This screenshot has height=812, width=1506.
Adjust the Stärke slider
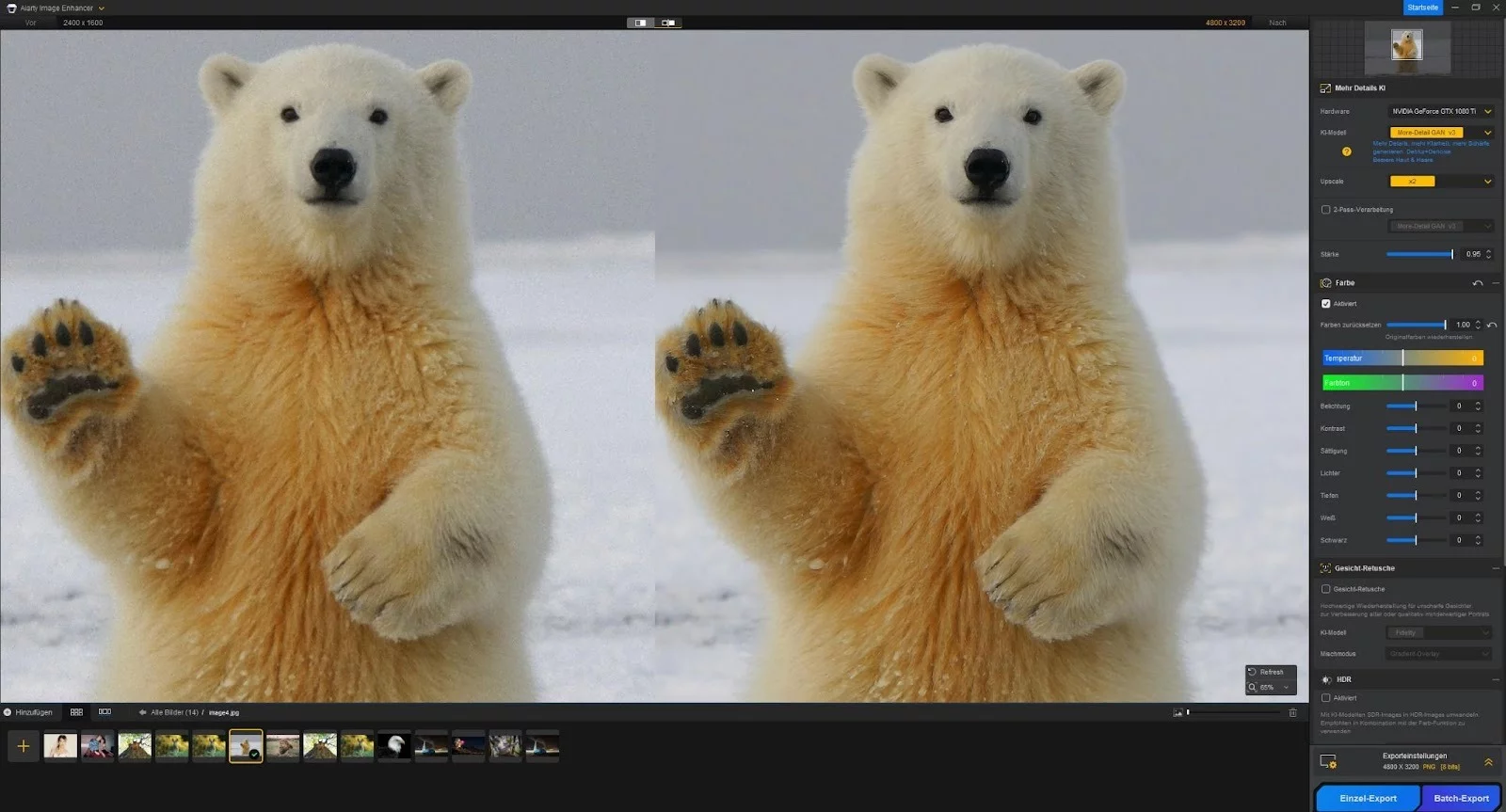click(x=1419, y=254)
